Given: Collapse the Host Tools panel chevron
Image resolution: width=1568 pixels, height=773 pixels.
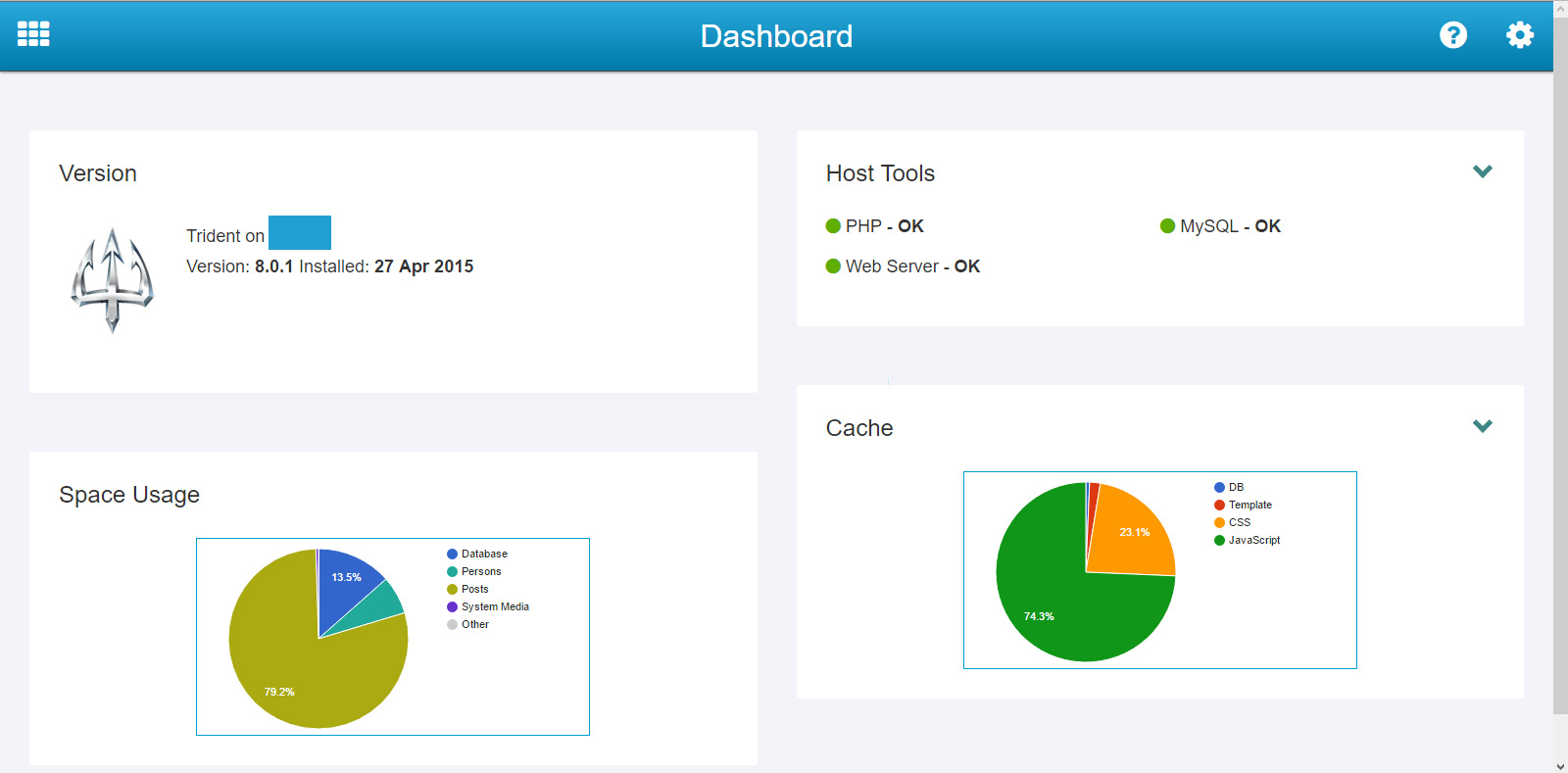Looking at the screenshot, I should tap(1482, 171).
